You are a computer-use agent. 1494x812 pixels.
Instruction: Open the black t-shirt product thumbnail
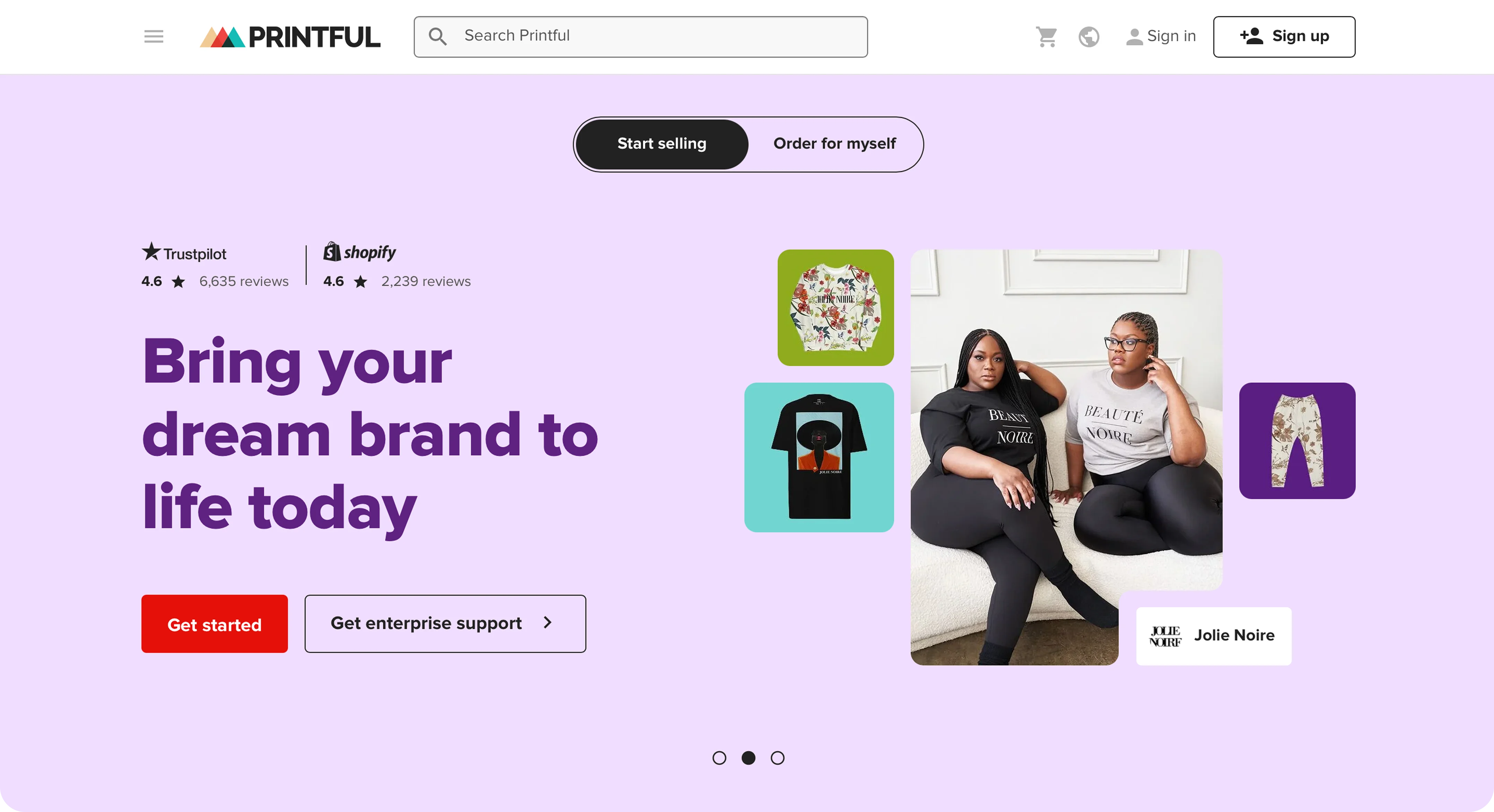tap(819, 457)
